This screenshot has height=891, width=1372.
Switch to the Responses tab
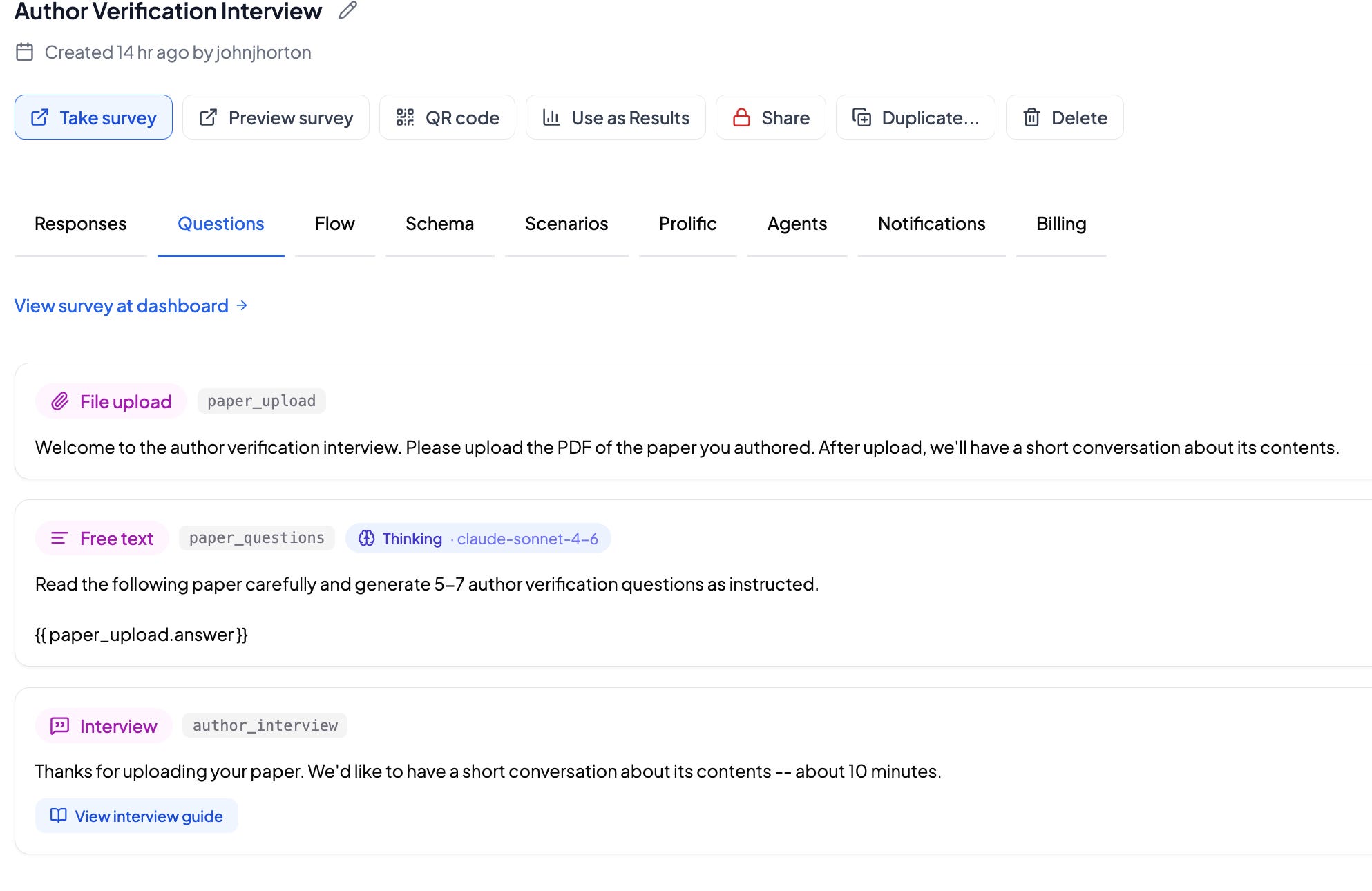pyautogui.click(x=81, y=224)
